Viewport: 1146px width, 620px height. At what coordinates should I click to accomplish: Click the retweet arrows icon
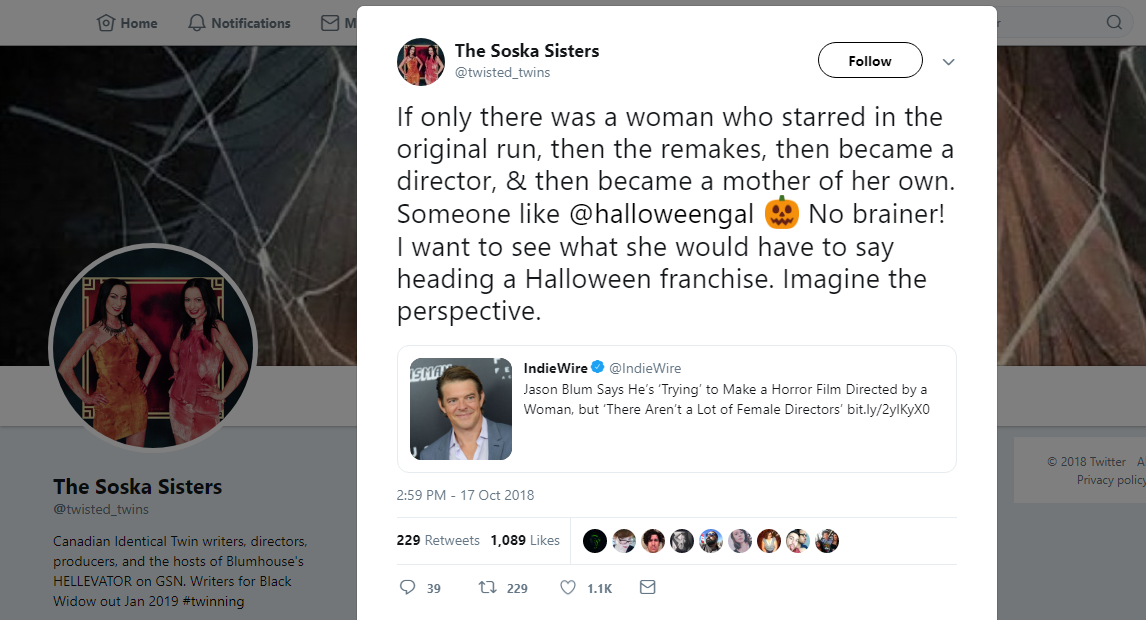click(488, 588)
